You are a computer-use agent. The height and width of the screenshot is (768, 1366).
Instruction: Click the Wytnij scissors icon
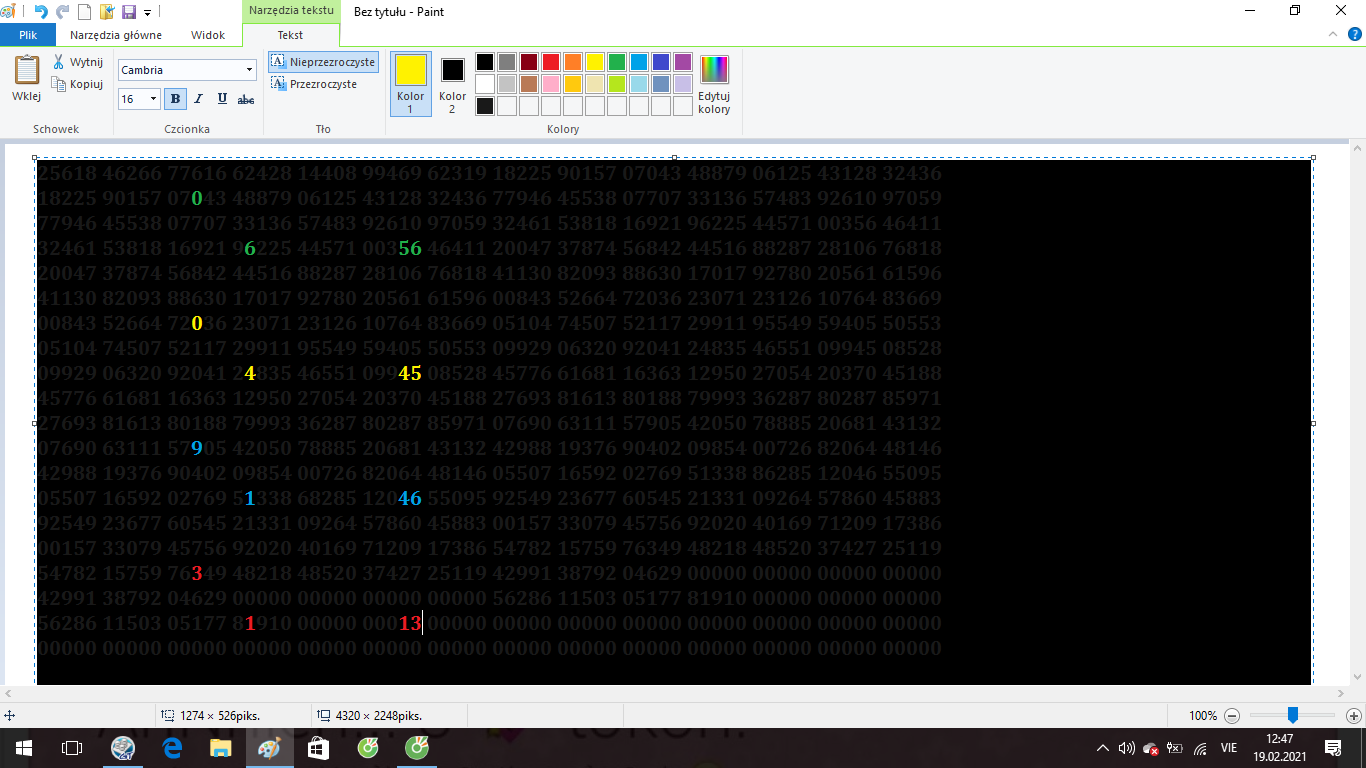click(59, 62)
